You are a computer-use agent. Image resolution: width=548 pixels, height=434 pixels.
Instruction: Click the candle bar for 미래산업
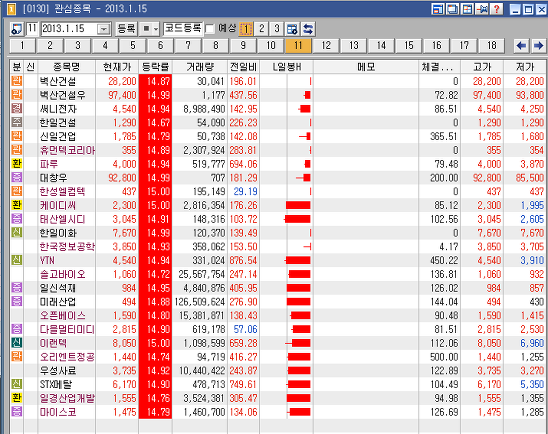pyautogui.click(x=298, y=302)
